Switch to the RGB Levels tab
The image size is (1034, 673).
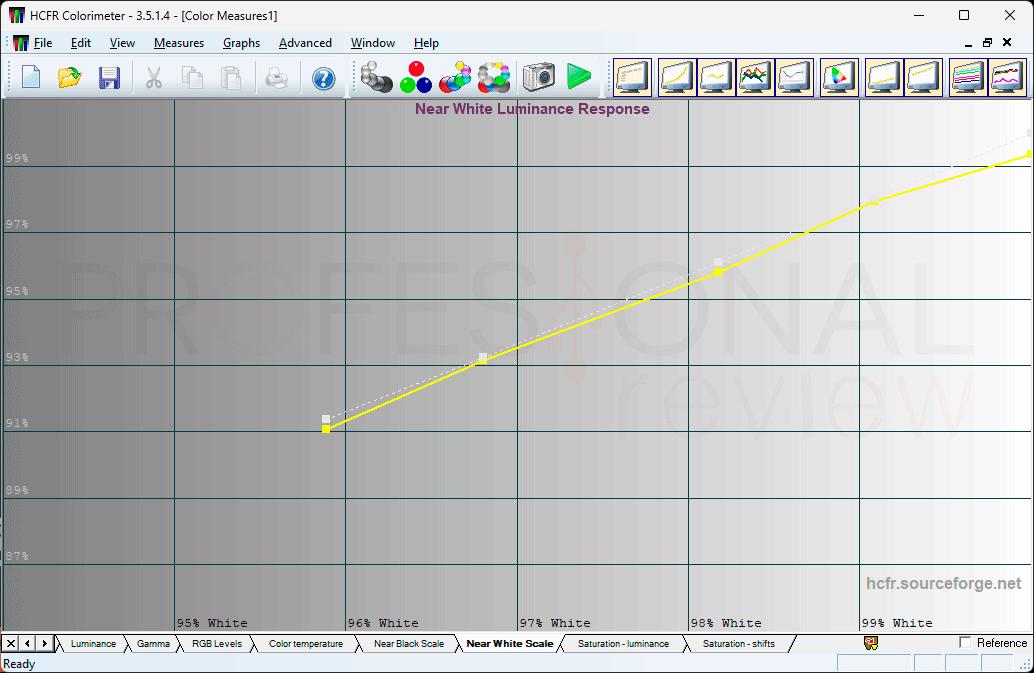click(x=217, y=644)
